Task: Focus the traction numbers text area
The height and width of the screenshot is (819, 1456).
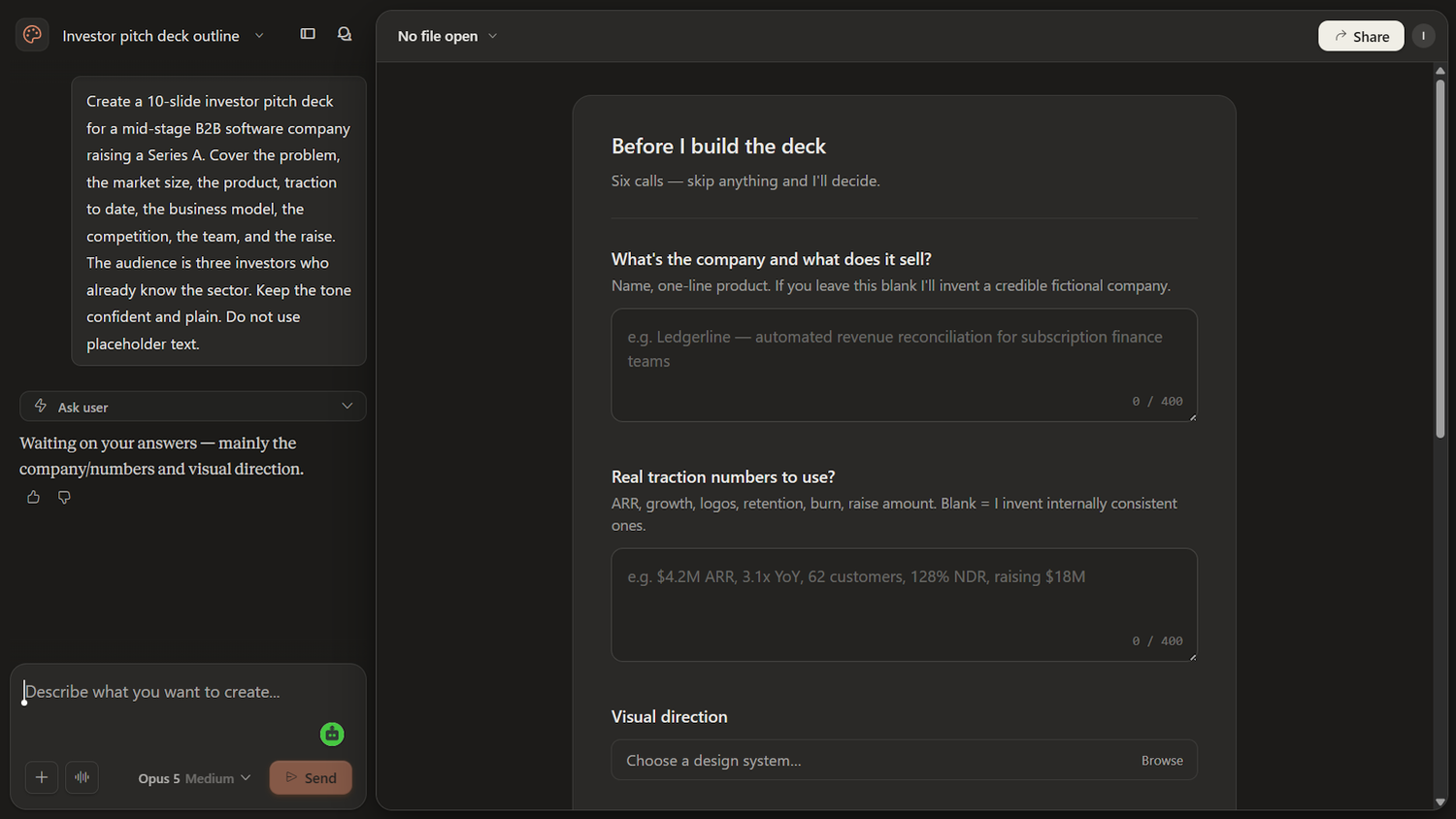Action: pyautogui.click(x=904, y=605)
